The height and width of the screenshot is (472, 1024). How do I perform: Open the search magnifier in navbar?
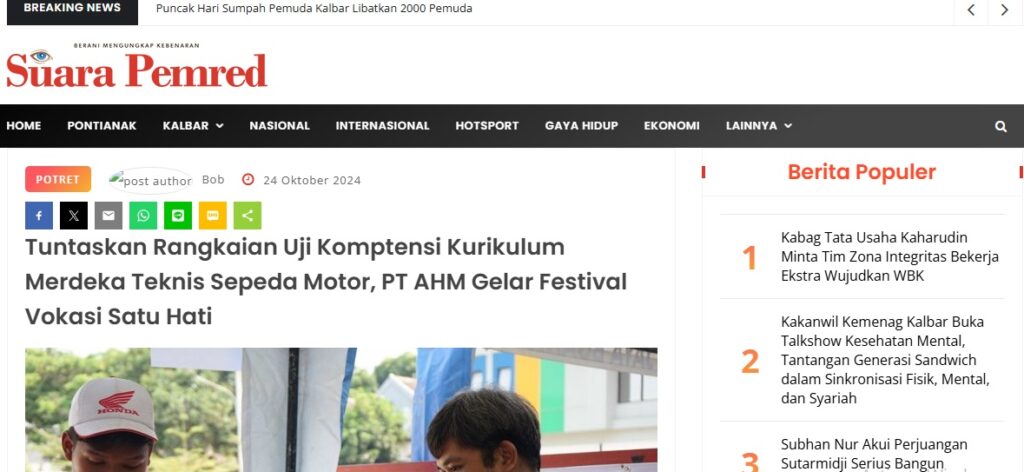point(1000,126)
